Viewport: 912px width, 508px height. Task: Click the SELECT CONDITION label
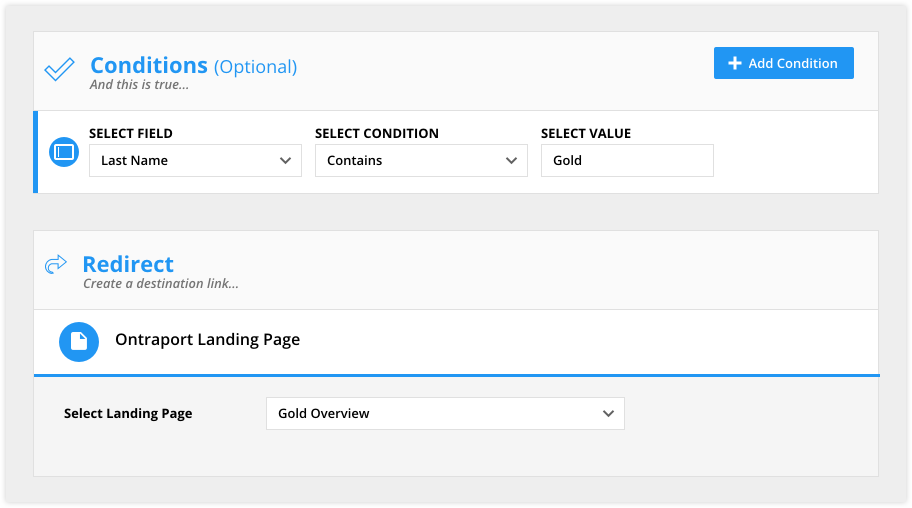(x=377, y=133)
